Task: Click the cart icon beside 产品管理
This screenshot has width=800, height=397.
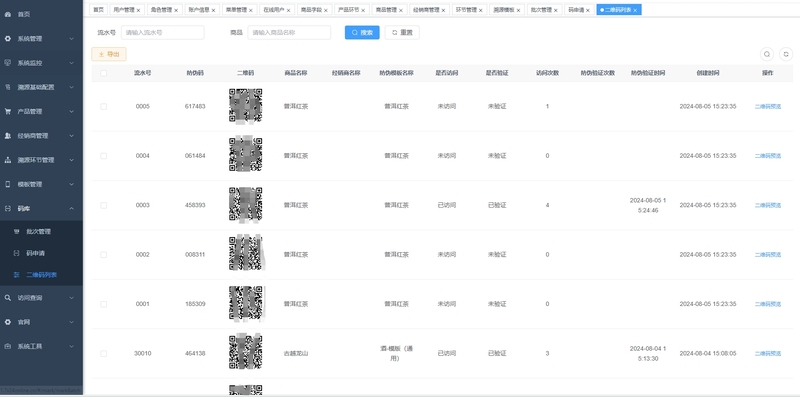Action: 8,111
